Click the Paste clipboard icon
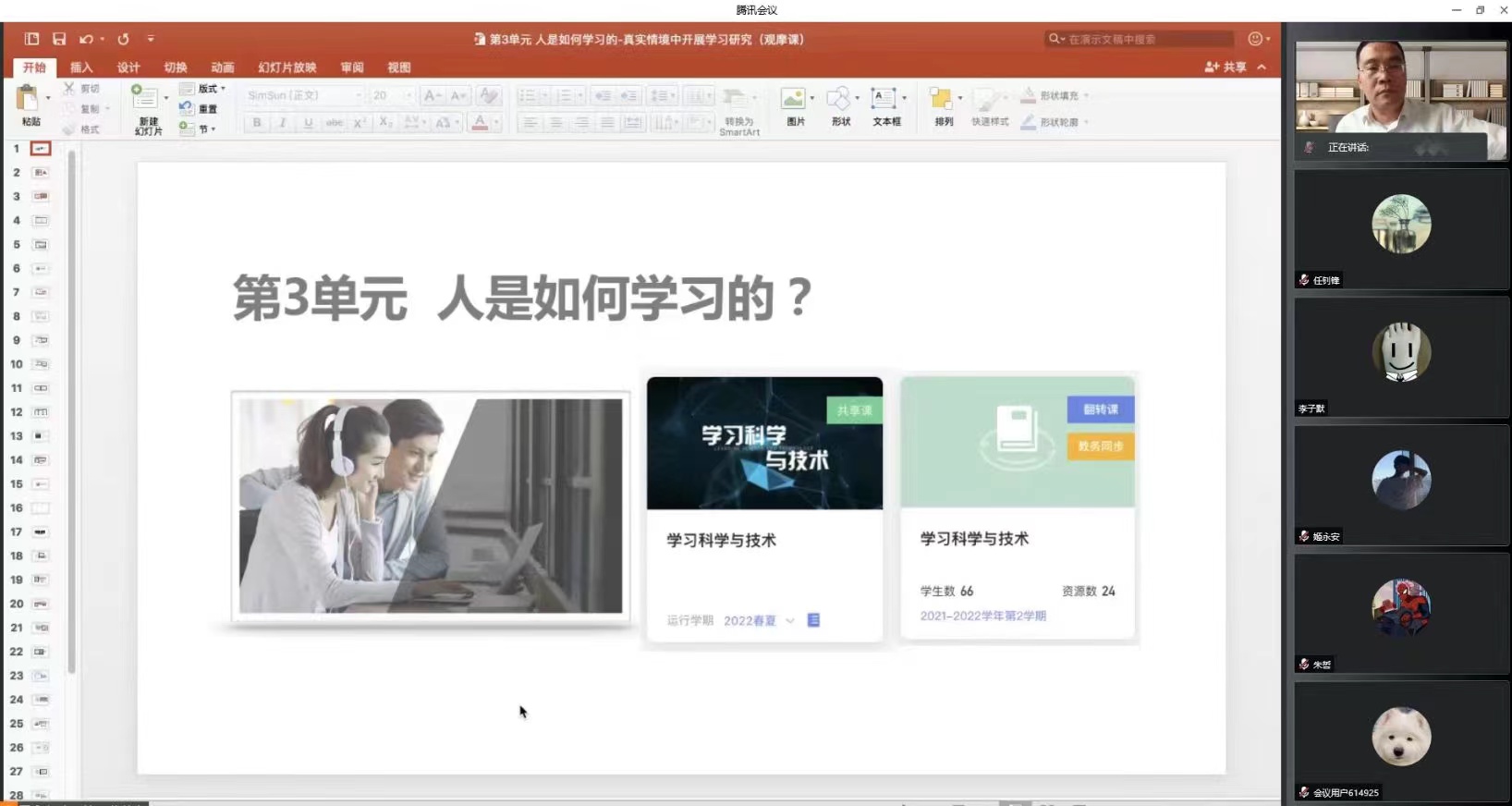Viewport: 1512px width, 806px height. pos(28,98)
